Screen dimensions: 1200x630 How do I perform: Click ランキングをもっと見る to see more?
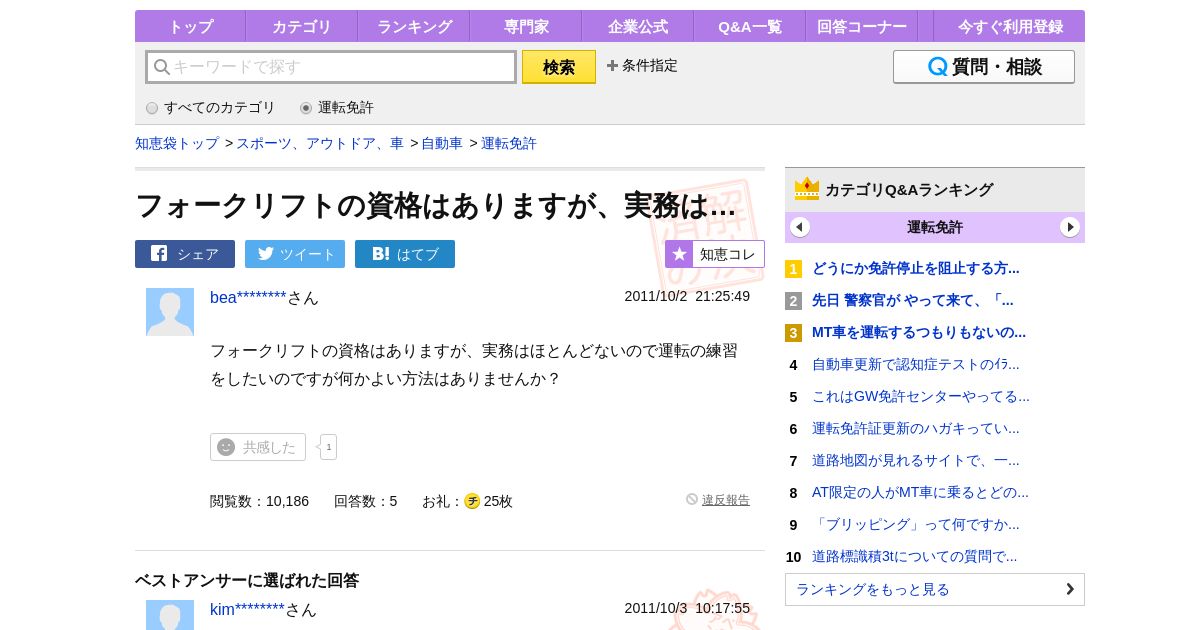tap(935, 589)
